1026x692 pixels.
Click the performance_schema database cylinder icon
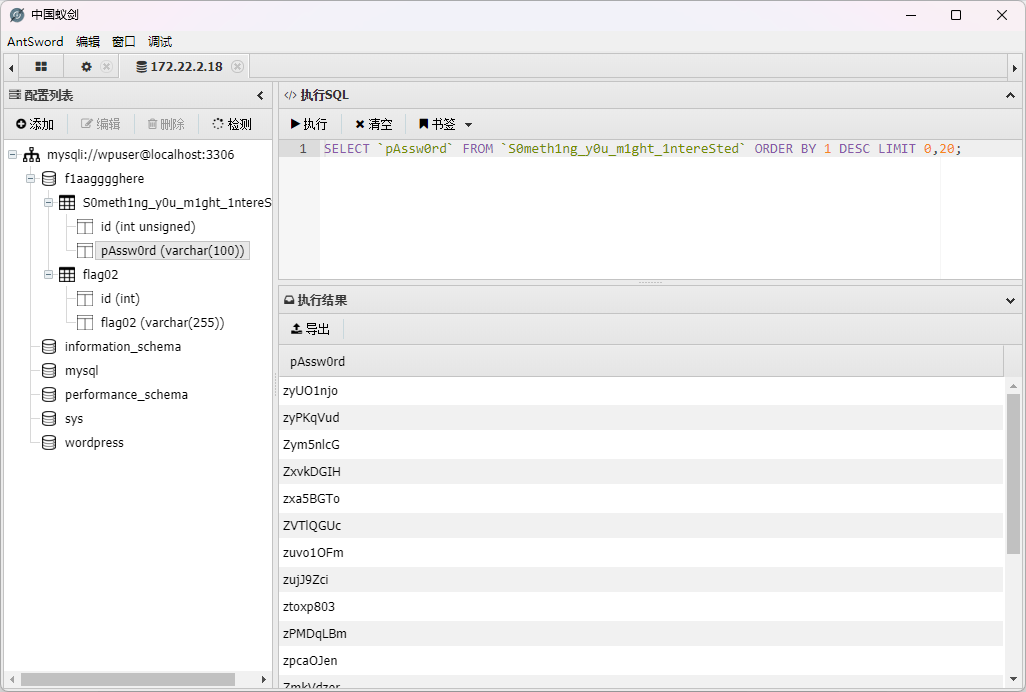tap(49, 395)
